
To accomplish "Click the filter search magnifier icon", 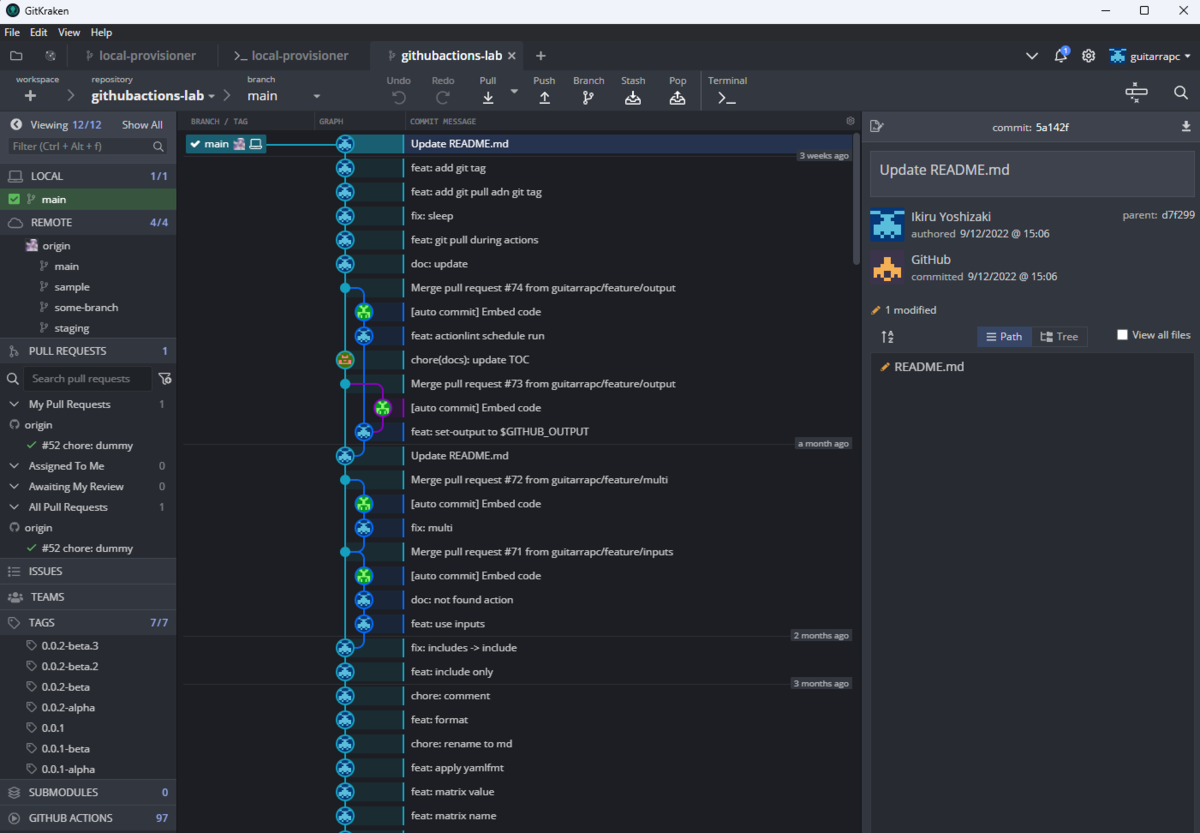I will (158, 146).
